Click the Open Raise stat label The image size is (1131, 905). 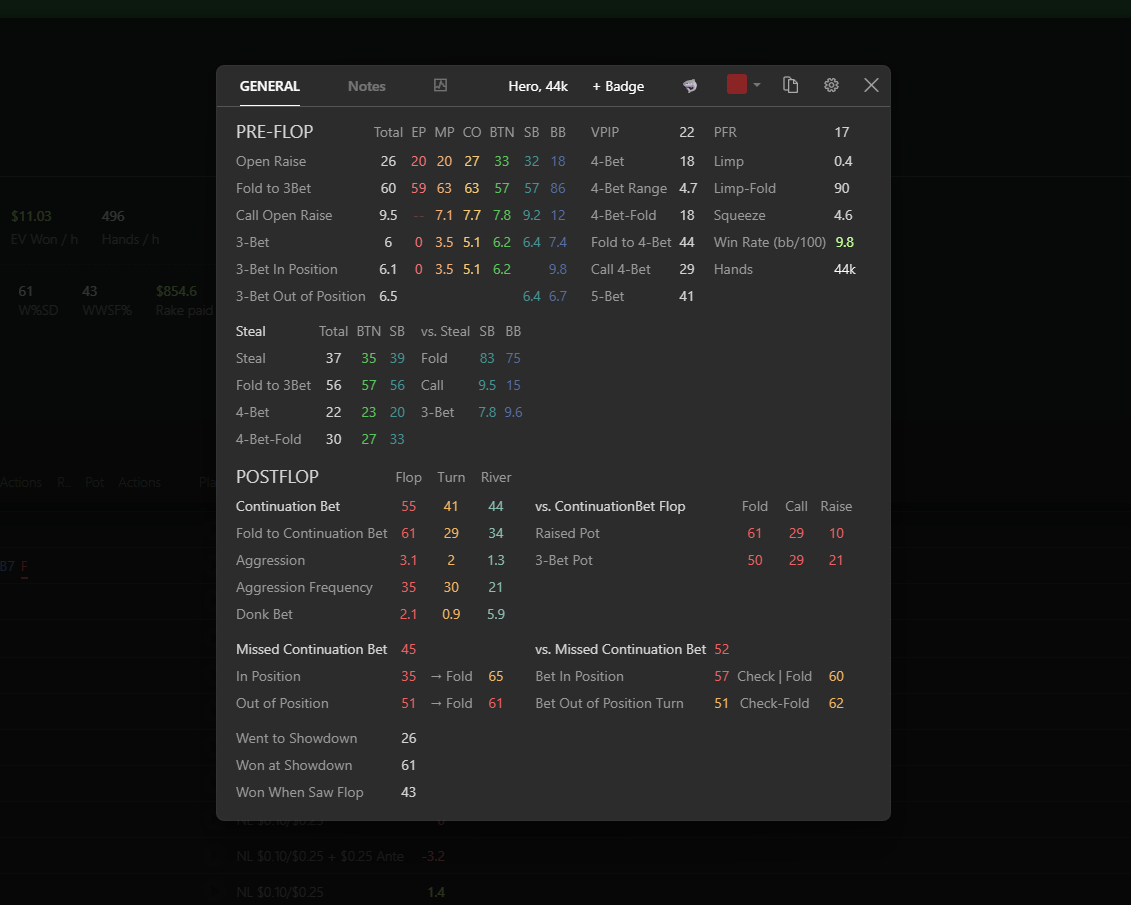click(271, 162)
